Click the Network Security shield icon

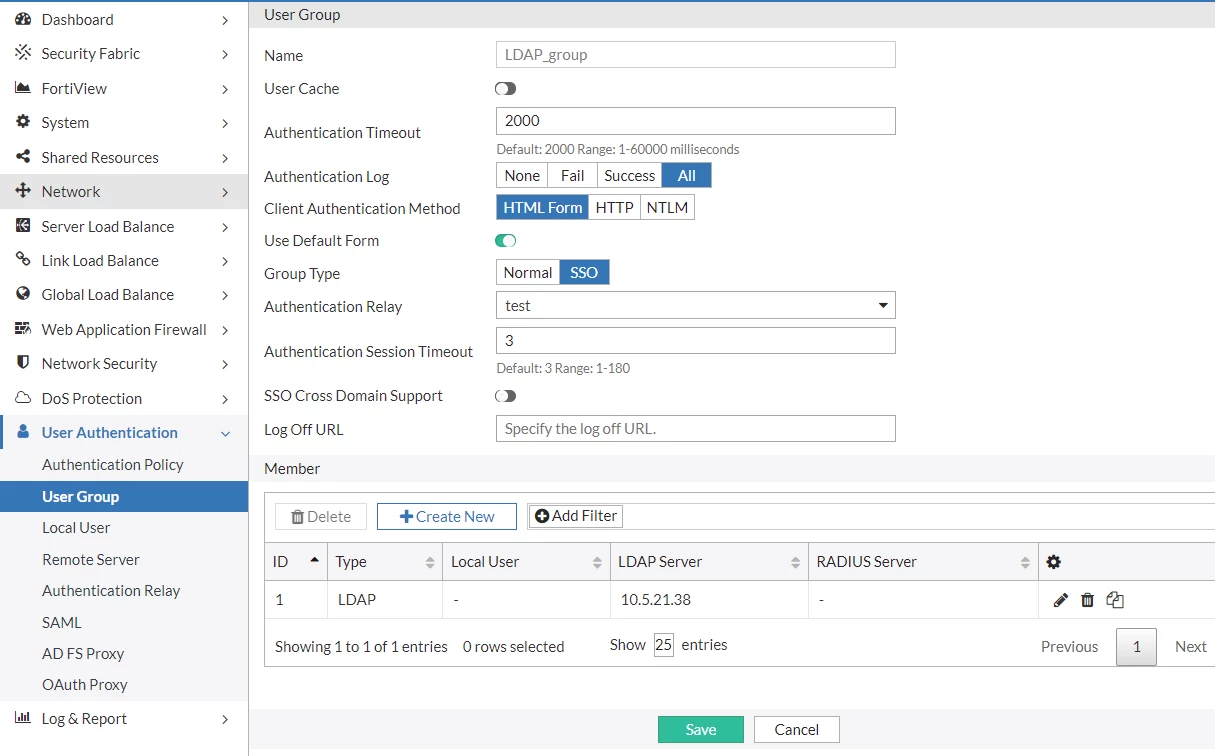23,363
